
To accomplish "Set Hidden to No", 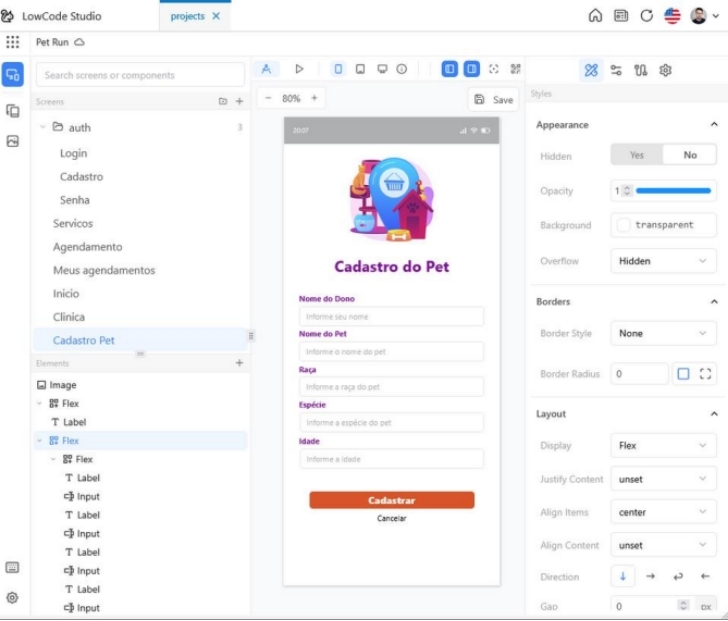I will [x=690, y=155].
